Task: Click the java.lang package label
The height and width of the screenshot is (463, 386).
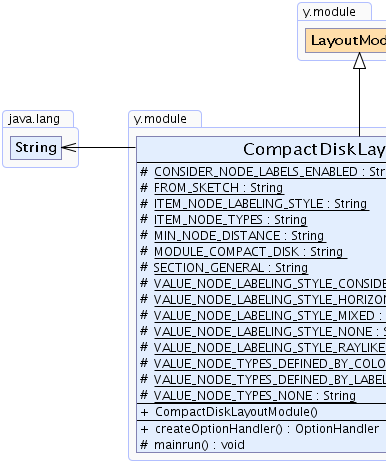Action: coord(34,119)
